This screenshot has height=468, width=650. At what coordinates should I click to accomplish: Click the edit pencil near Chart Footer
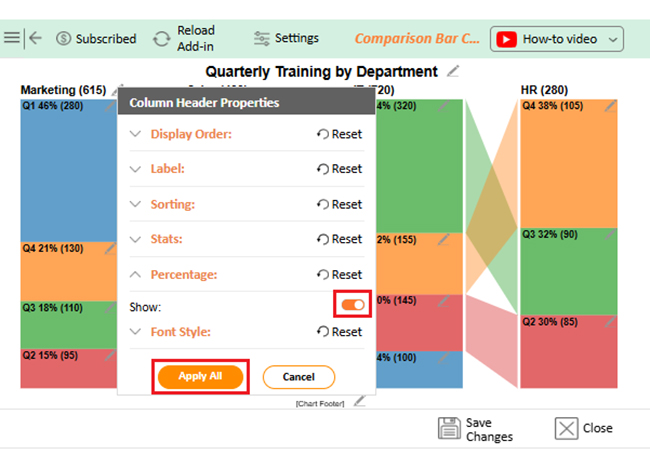tap(359, 401)
